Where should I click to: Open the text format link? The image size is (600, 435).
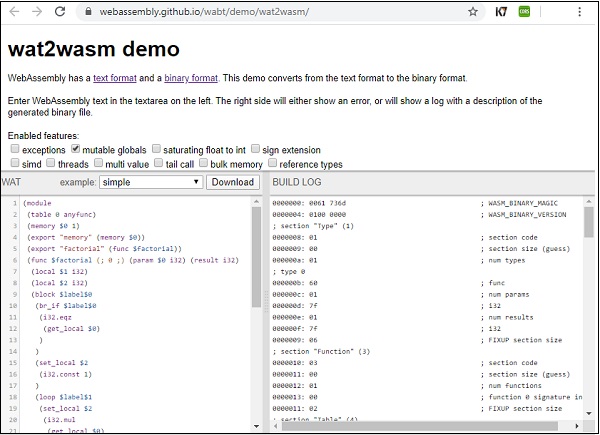pos(115,78)
